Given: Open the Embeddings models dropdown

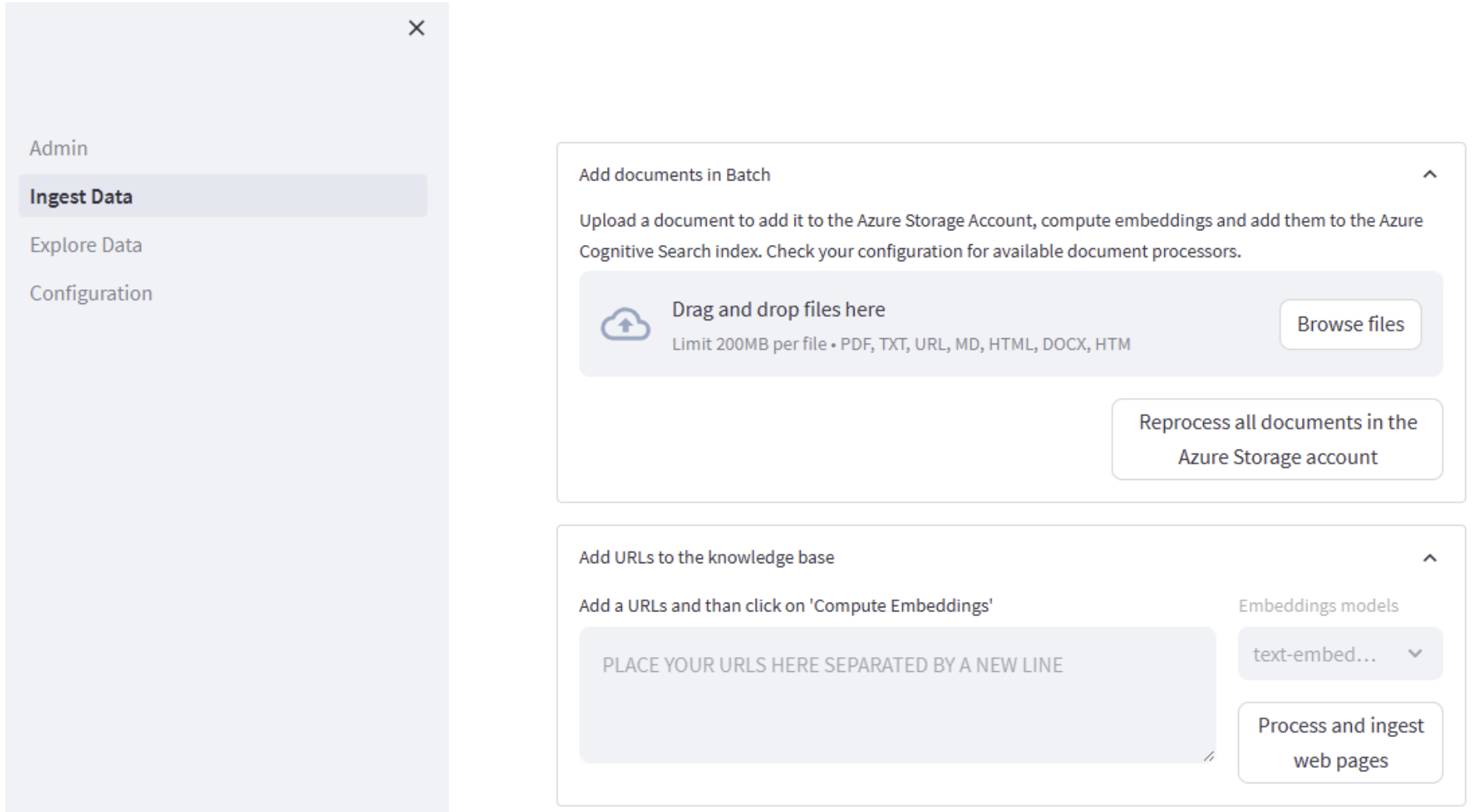Looking at the screenshot, I should tap(1339, 654).
